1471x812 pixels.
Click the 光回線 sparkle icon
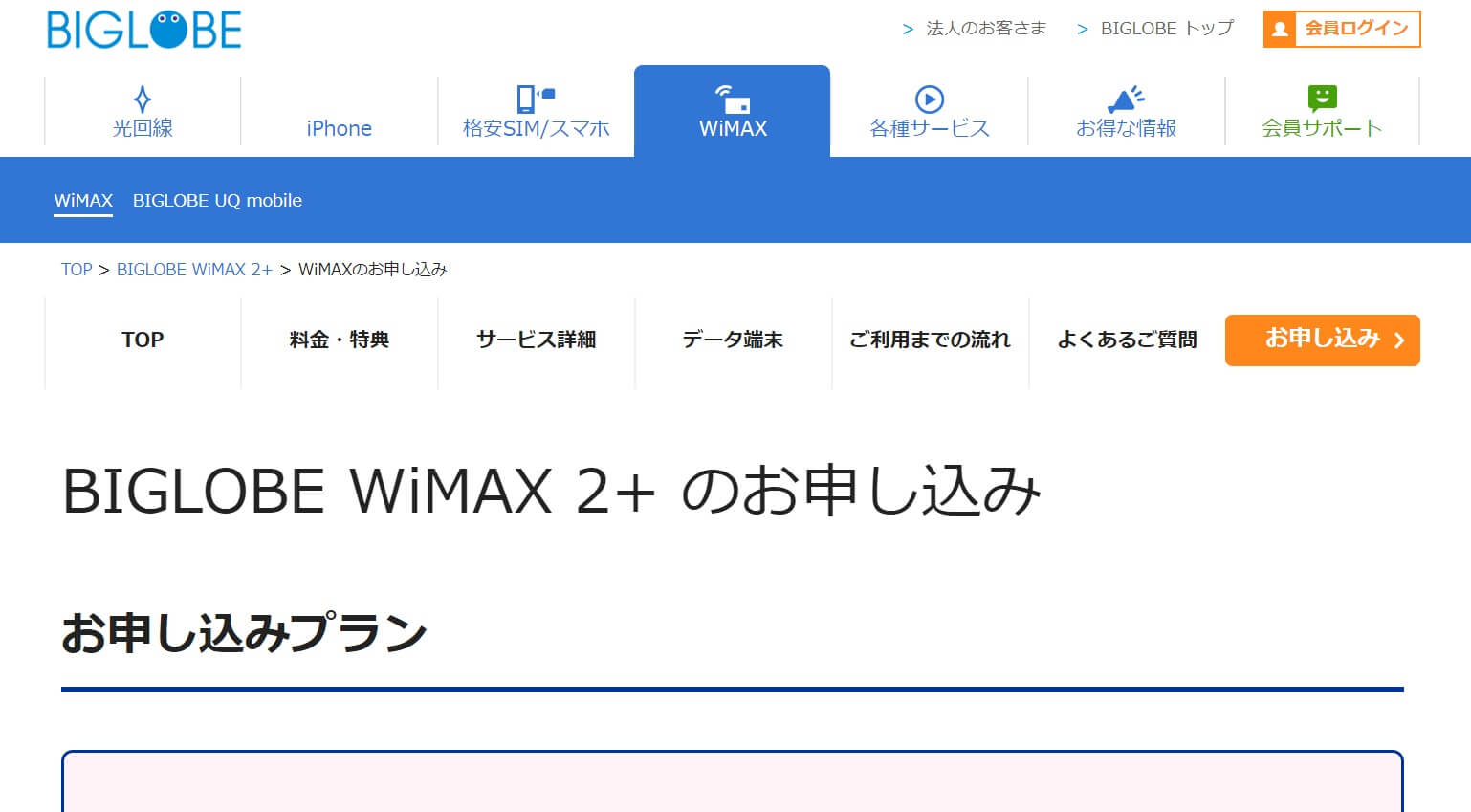[143, 99]
